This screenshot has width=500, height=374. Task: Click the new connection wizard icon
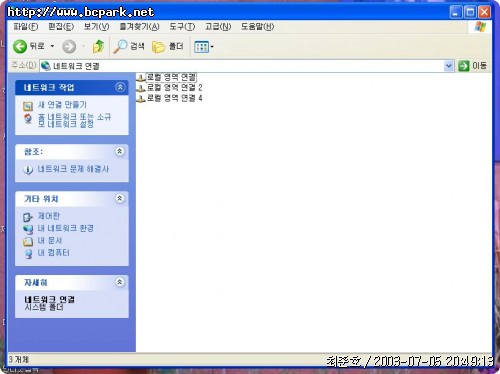(28, 106)
